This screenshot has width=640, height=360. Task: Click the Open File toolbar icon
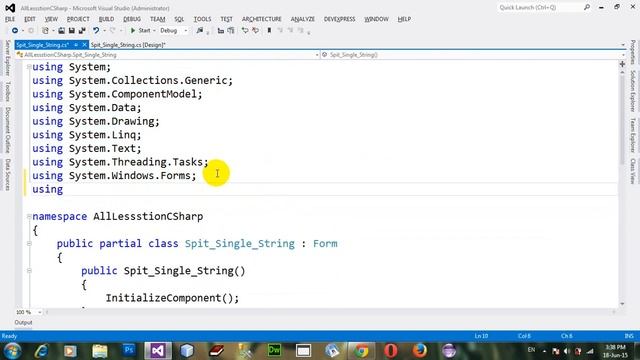coord(61,31)
